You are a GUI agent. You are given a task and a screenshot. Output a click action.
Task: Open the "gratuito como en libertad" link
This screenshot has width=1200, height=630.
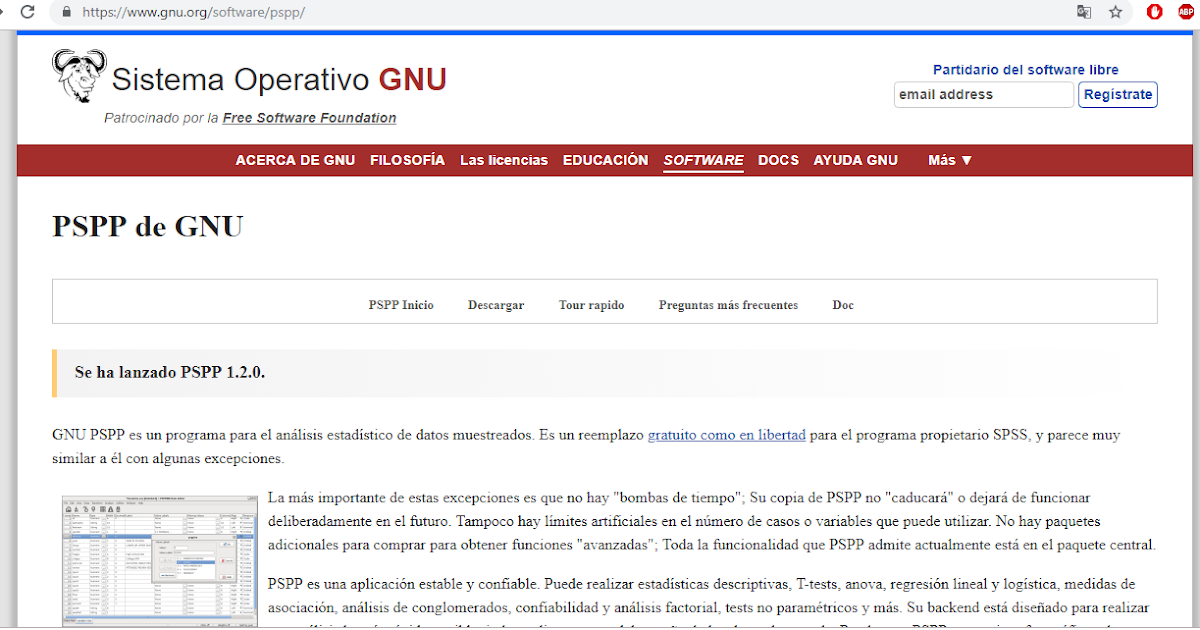coord(727,435)
